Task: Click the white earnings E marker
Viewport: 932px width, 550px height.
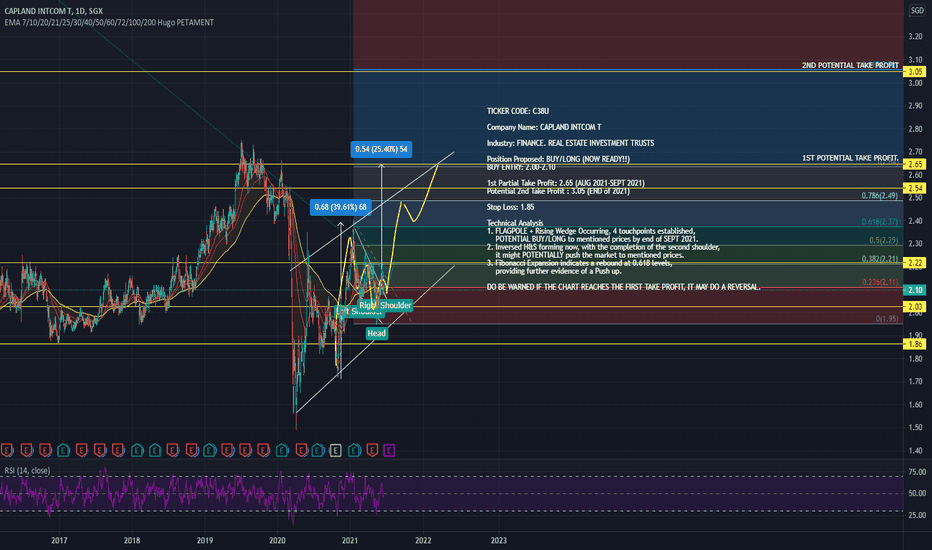Action: (335, 451)
